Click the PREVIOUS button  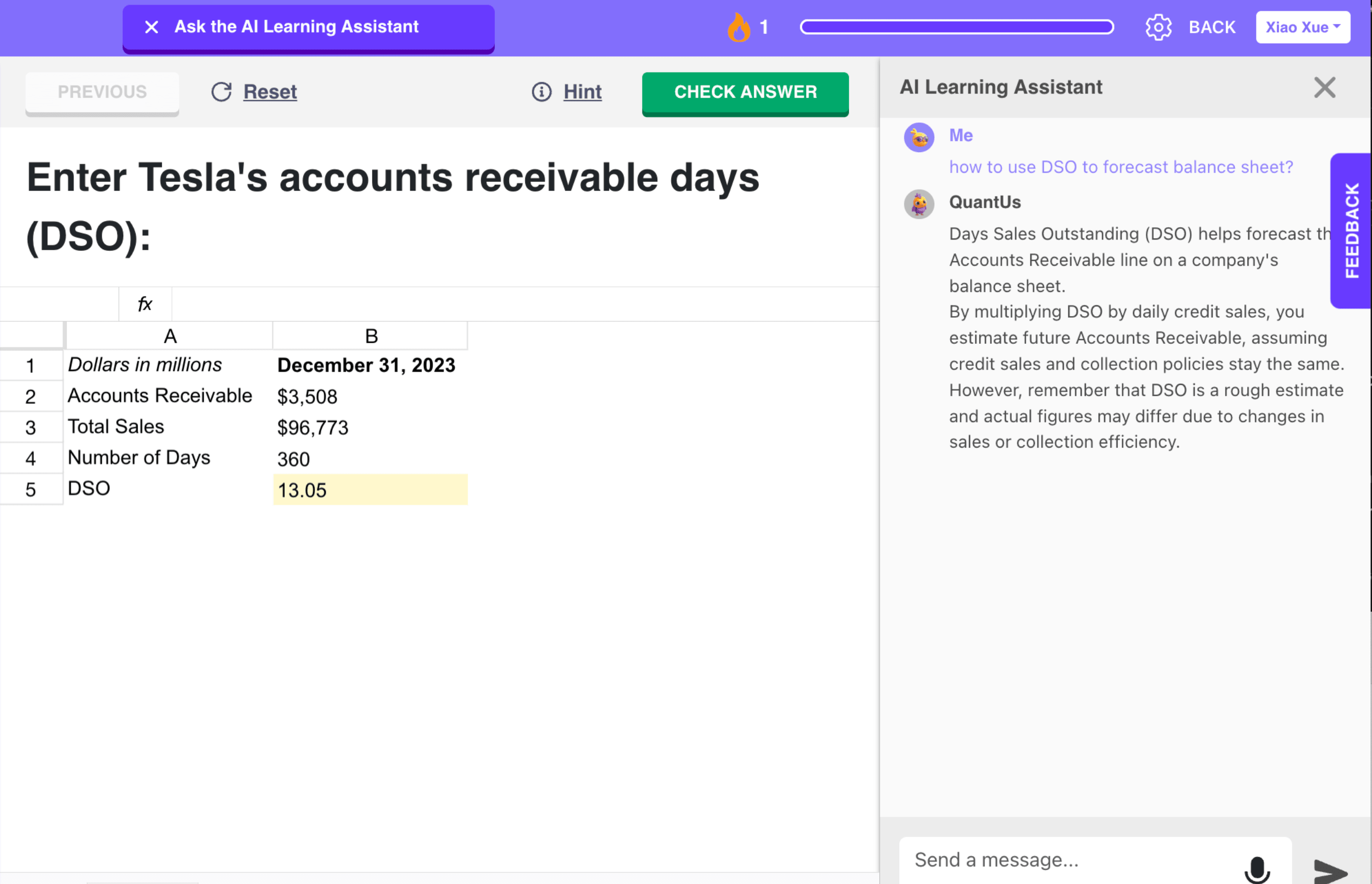102,92
